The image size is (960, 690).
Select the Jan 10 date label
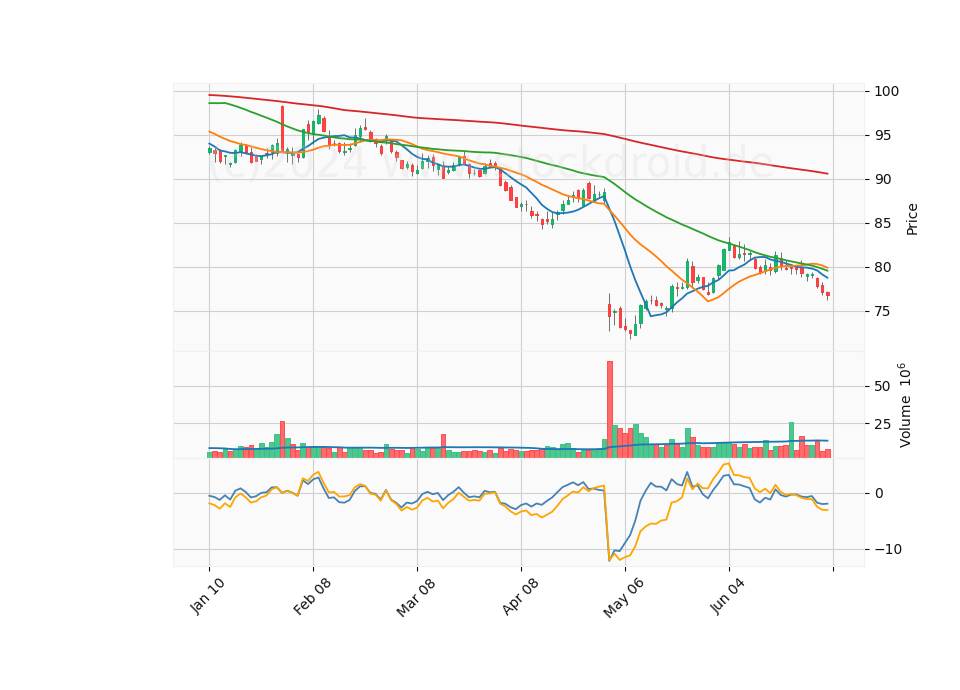[x=207, y=596]
